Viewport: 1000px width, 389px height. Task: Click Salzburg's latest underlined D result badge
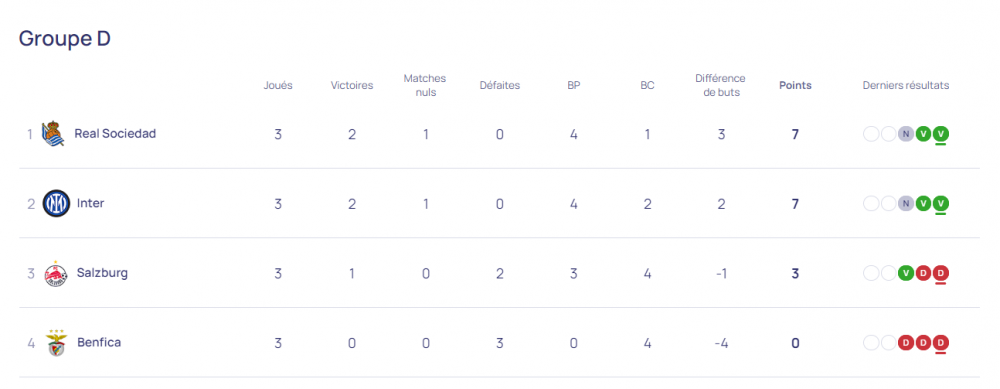click(x=941, y=274)
